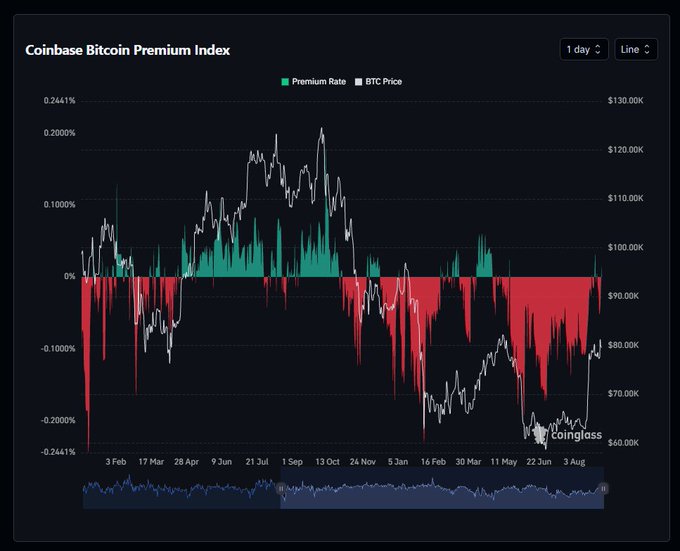Open the Line chart type dropdown
Viewport: 680px width, 551px height.
[636, 49]
